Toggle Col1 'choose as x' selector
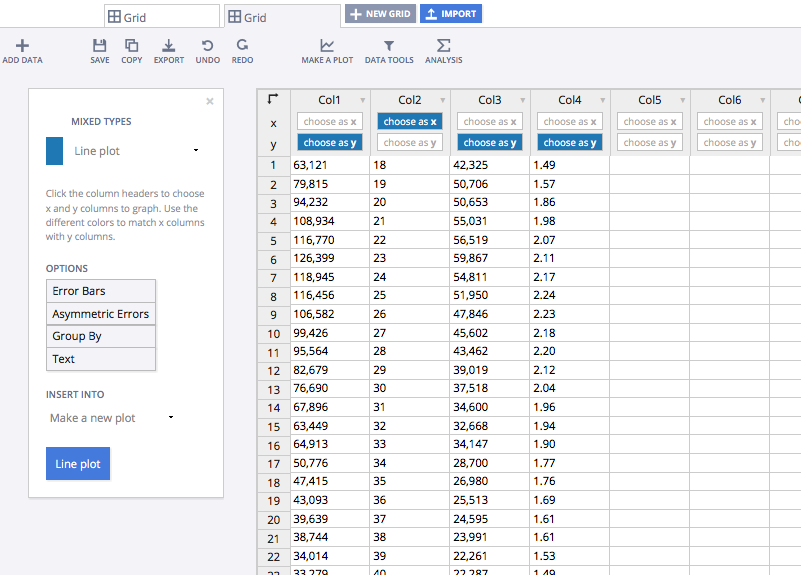 click(x=330, y=122)
